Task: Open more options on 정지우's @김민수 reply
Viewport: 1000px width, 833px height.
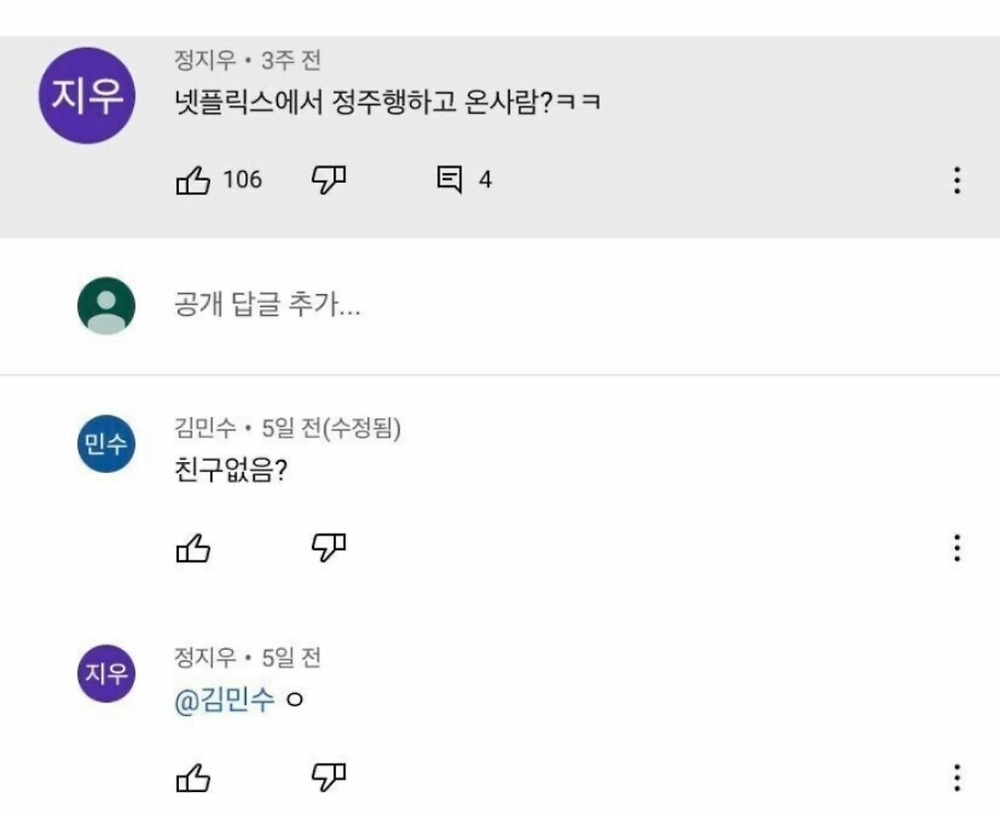Action: point(957,778)
